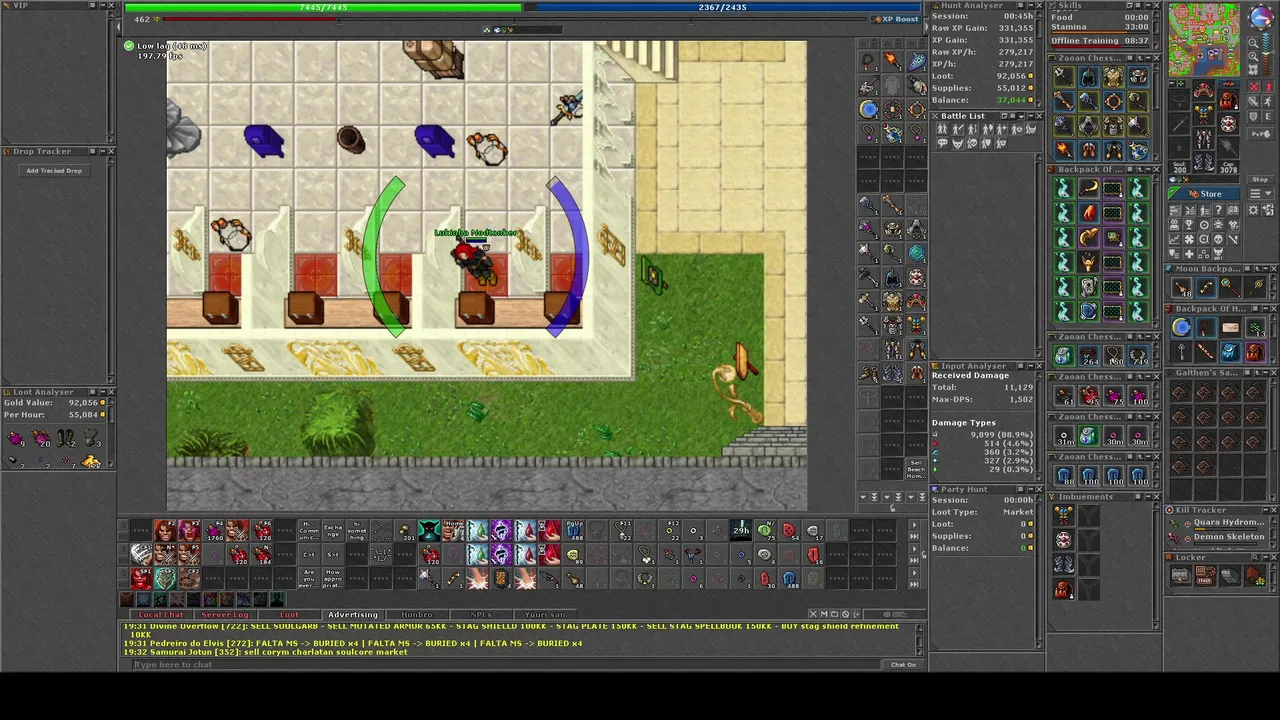Click the red backpack equipment slot
This screenshot has width=1280, height=720.
(x=1228, y=100)
